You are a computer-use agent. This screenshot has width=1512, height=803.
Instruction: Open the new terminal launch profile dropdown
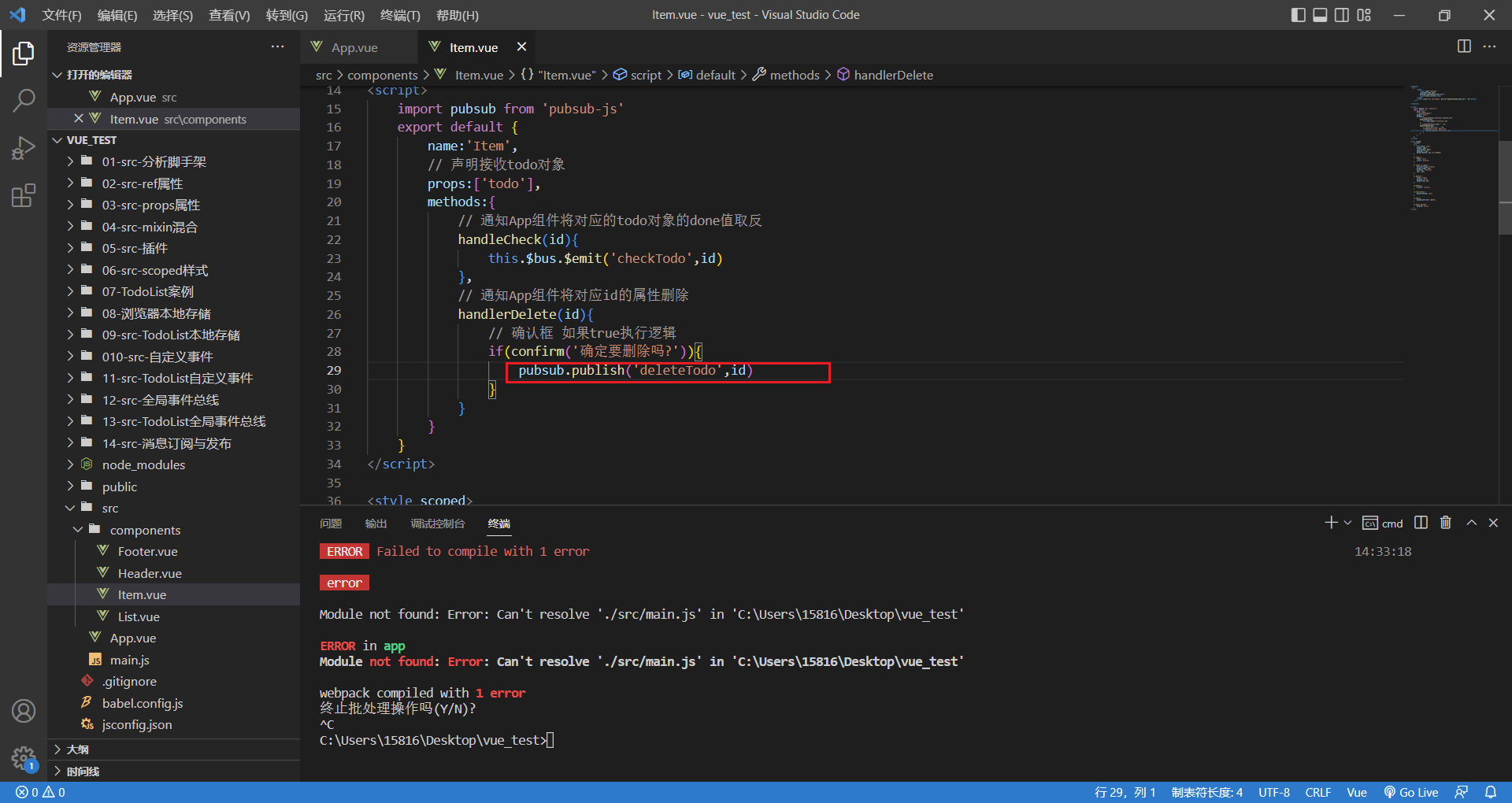tap(1347, 523)
